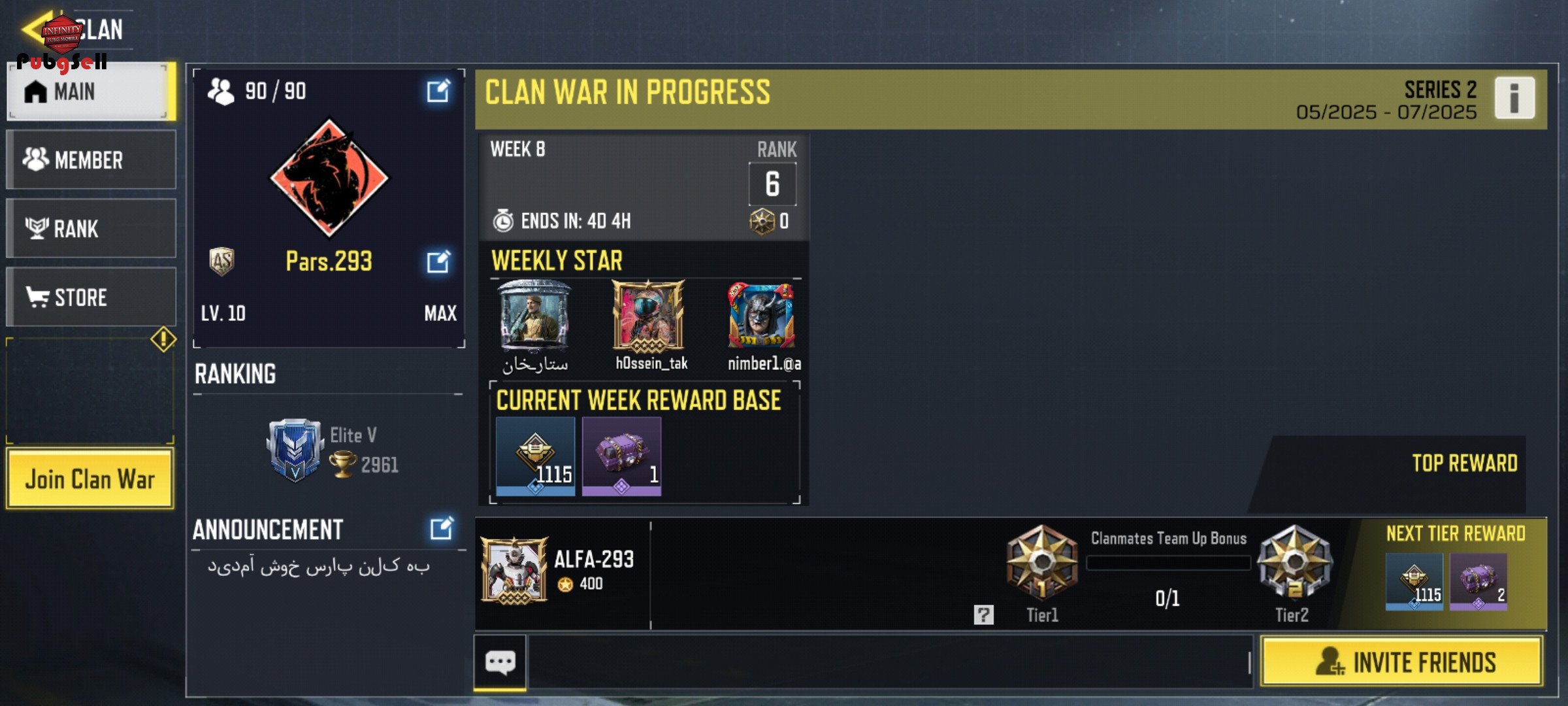Image resolution: width=1568 pixels, height=706 pixels.
Task: Open the Main tab
Action: pos(91,92)
